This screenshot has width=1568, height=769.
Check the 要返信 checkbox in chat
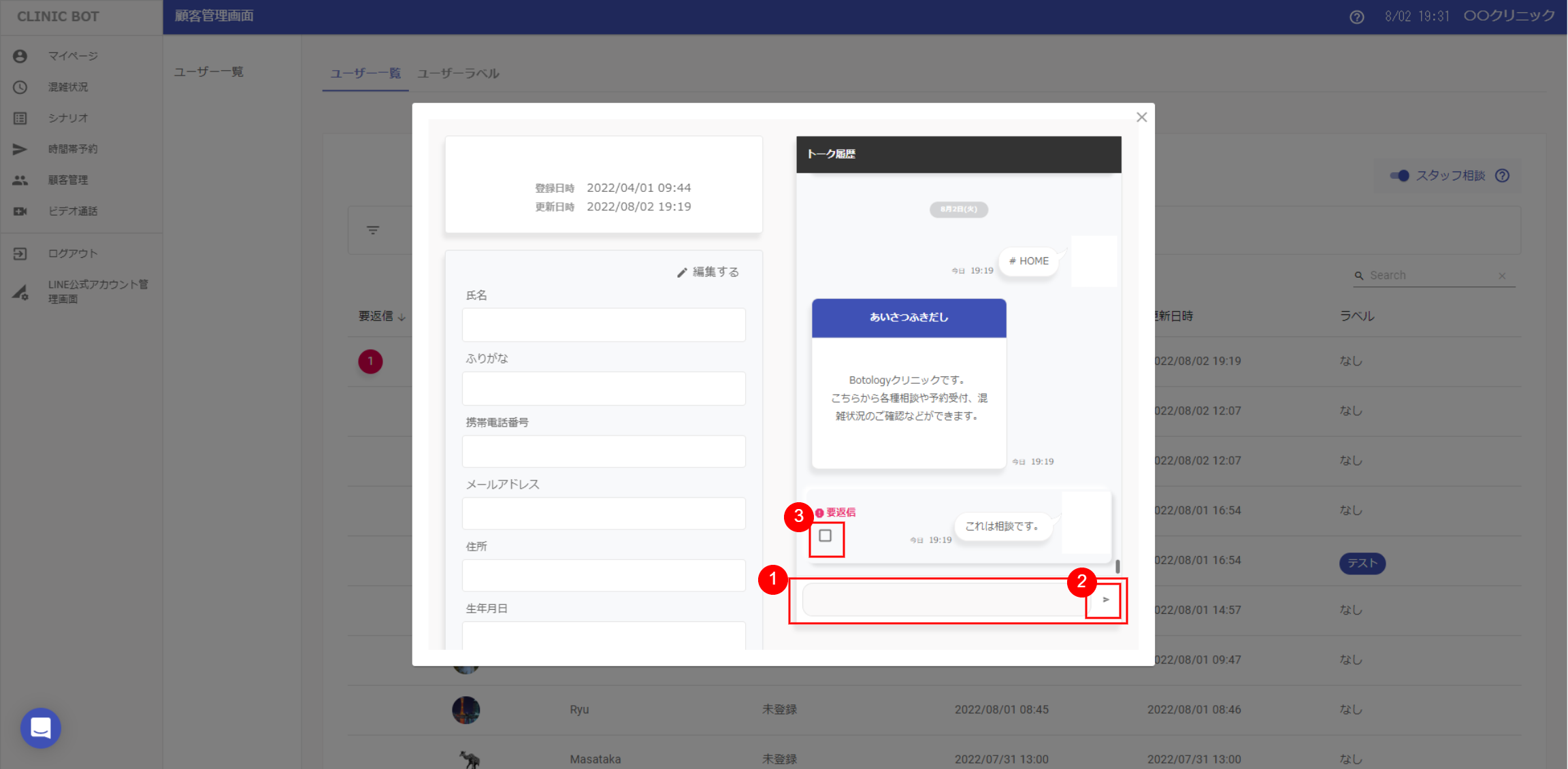pos(826,536)
